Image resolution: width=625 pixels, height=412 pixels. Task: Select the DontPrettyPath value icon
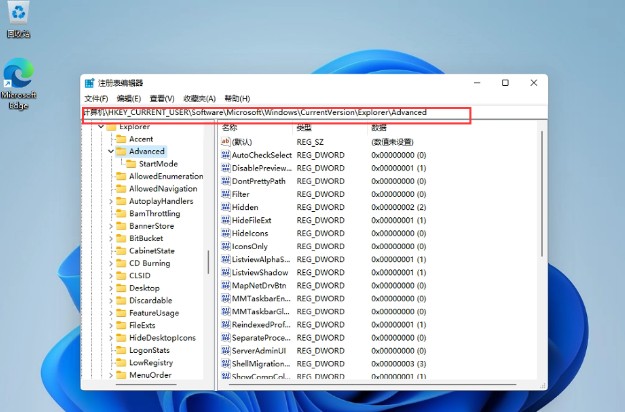226,181
